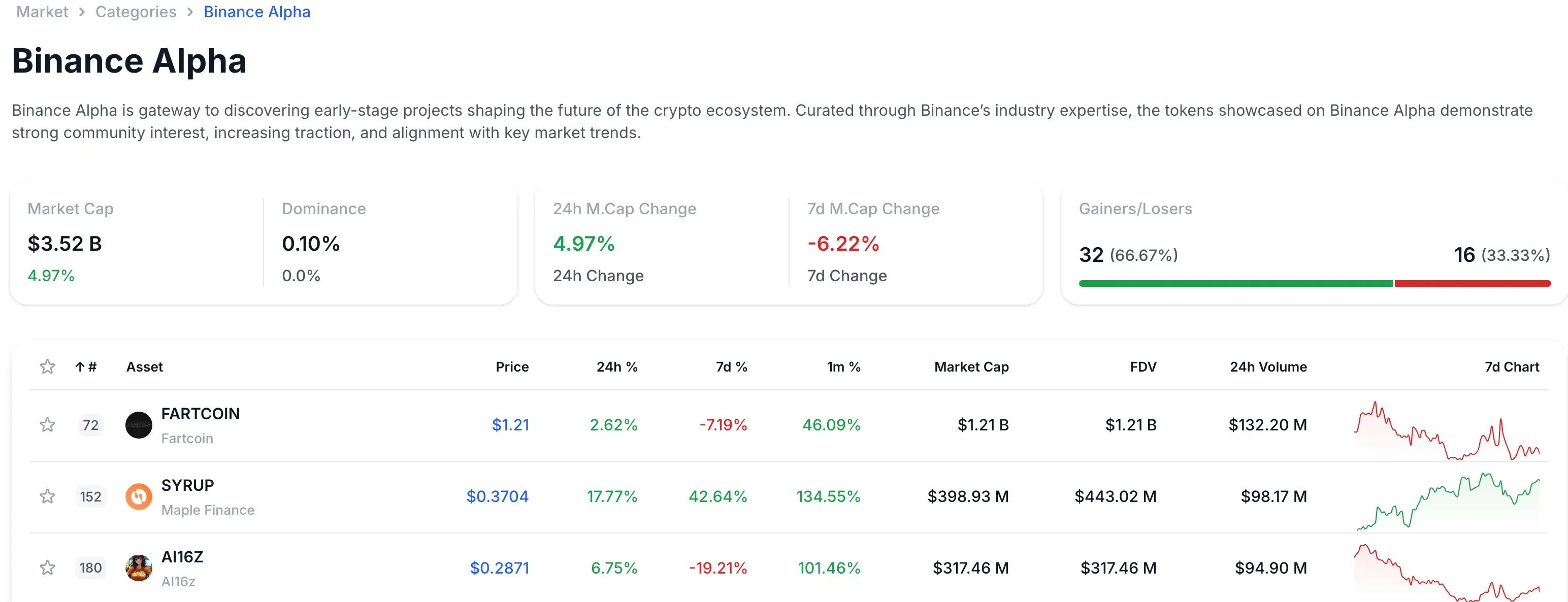Click the SYRUP Maple Finance token logo

pyautogui.click(x=139, y=497)
